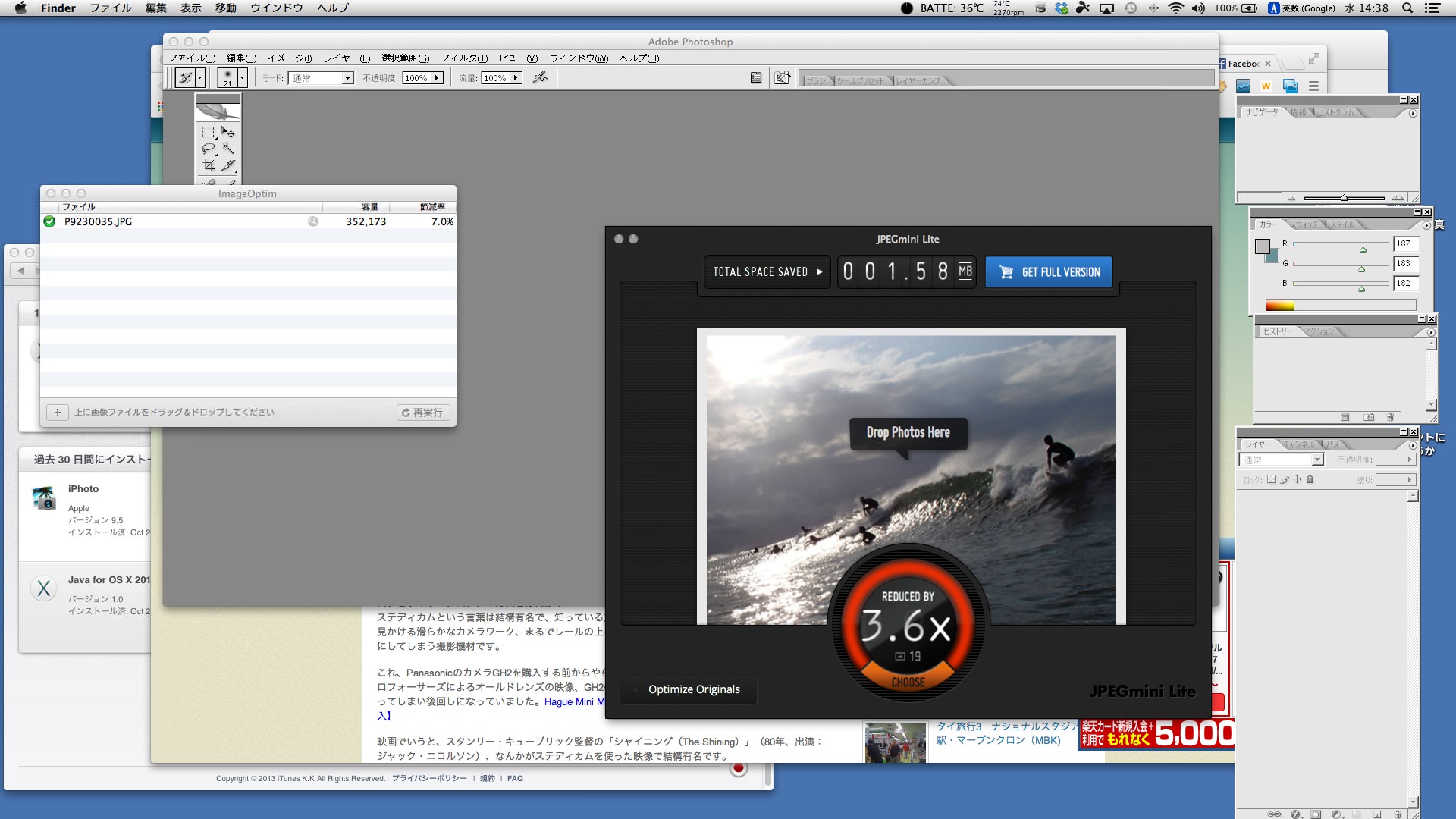Open the brush preset picker dropdown arrow

pyautogui.click(x=243, y=77)
